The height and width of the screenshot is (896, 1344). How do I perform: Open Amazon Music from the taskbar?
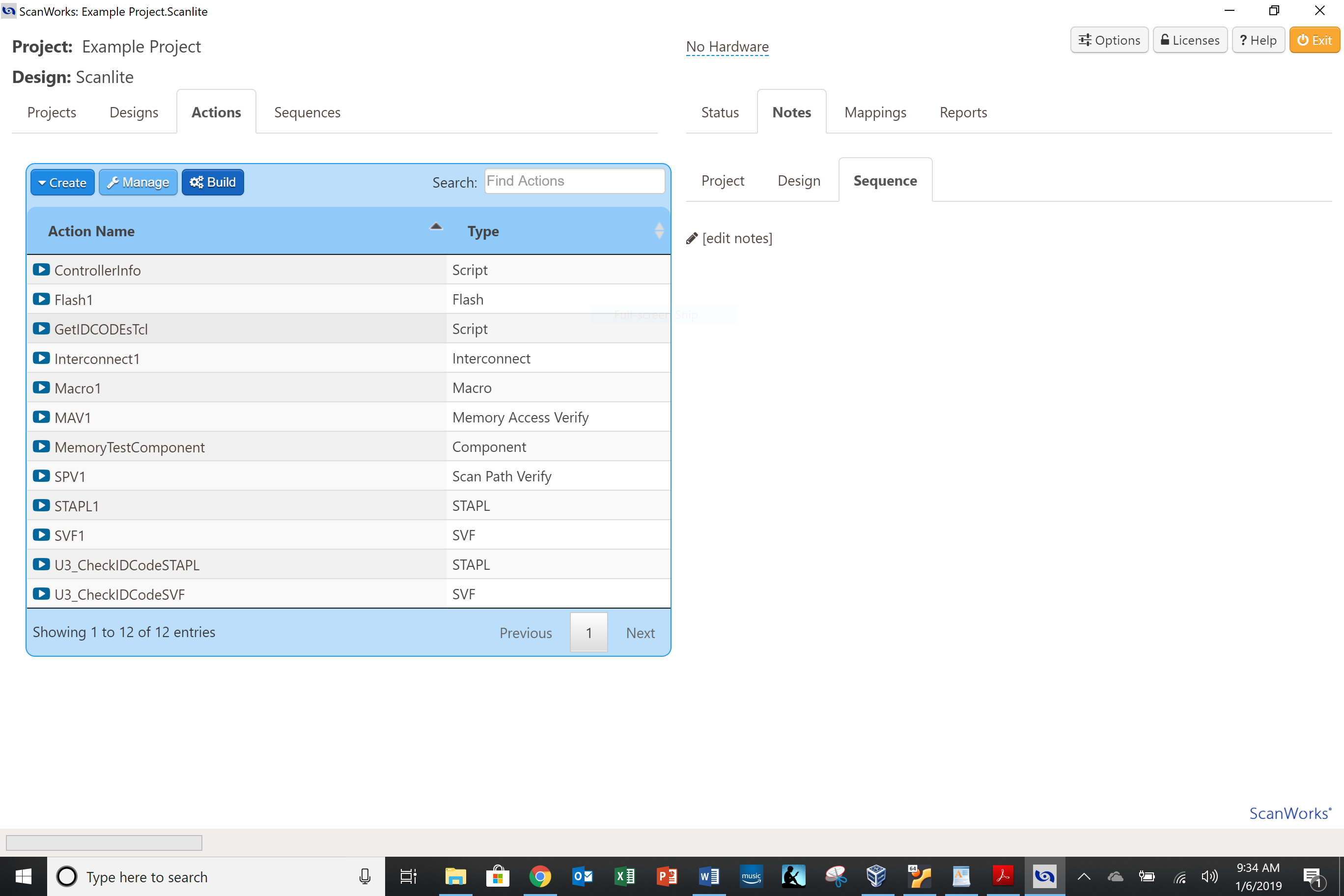pos(752,876)
